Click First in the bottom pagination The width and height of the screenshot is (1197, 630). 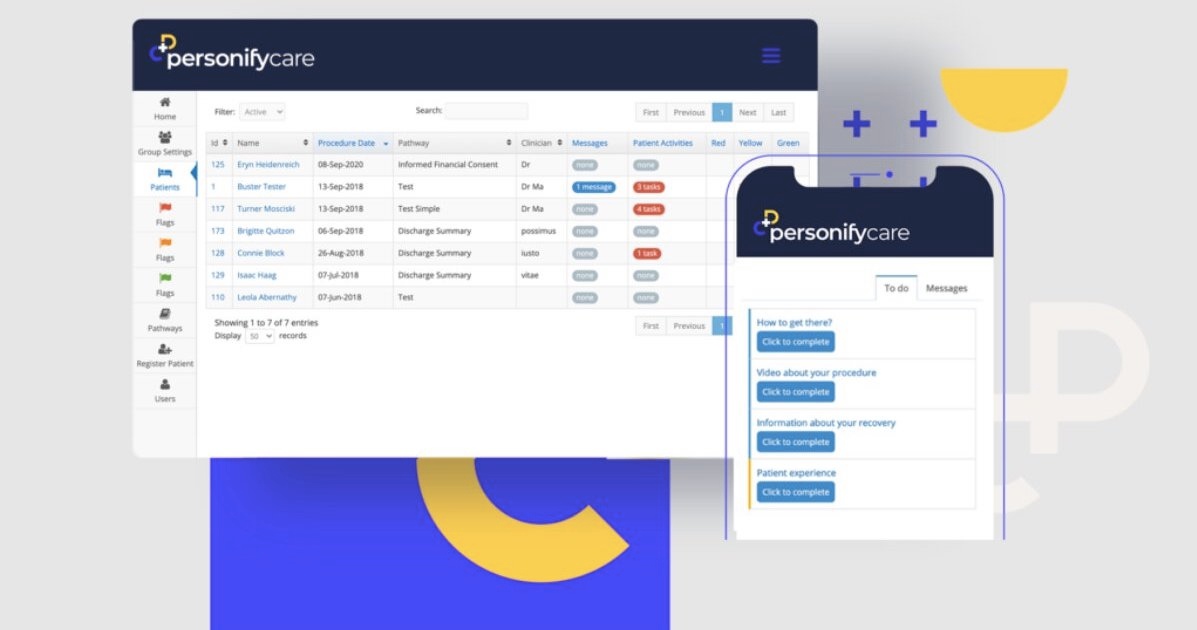tap(650, 326)
